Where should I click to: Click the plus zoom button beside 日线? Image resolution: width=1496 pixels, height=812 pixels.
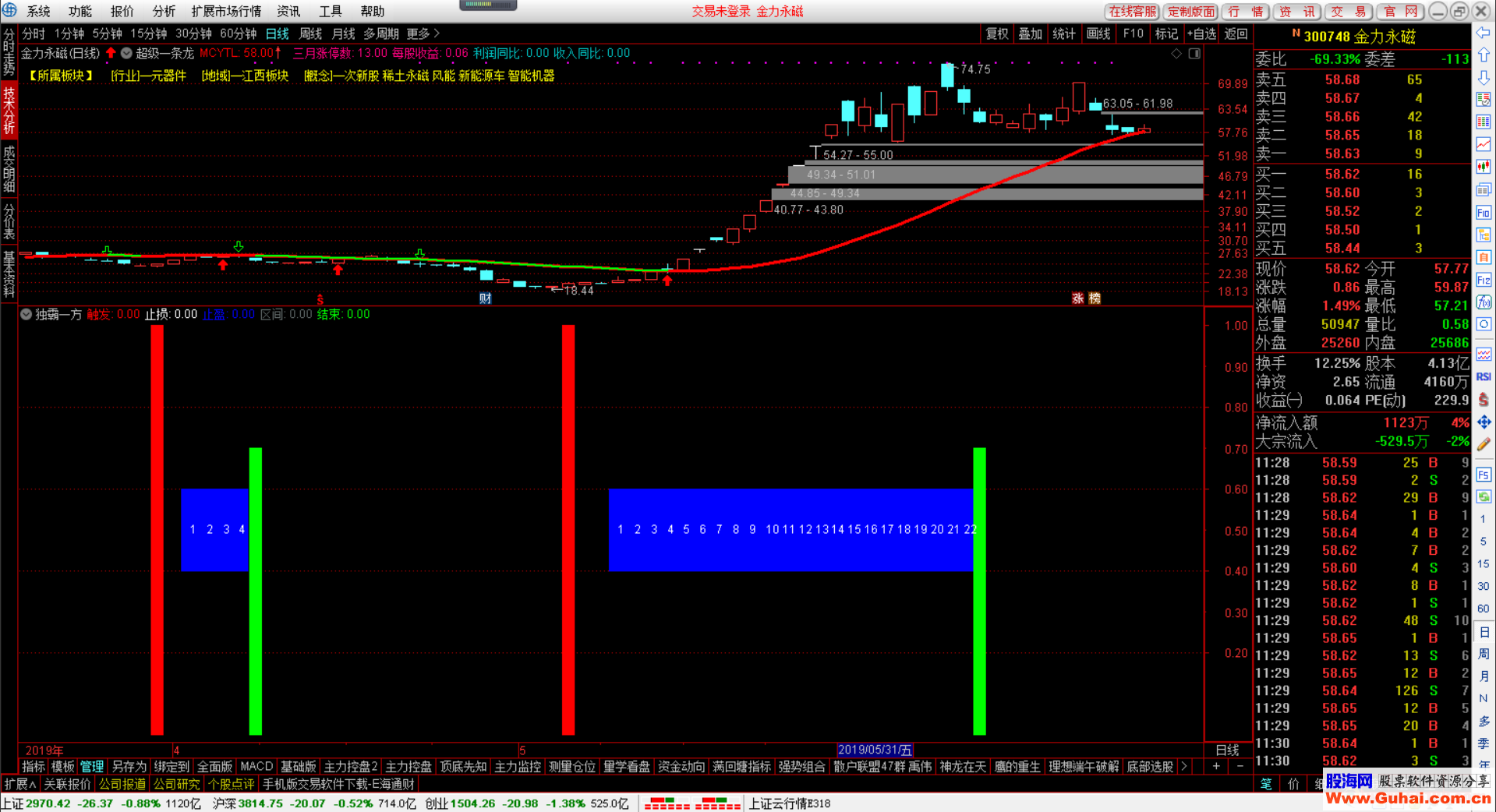tap(1216, 767)
